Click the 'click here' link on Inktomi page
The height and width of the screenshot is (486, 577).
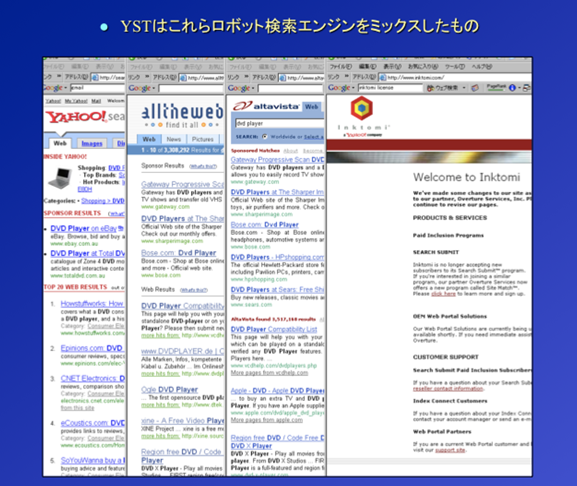pyautogui.click(x=443, y=294)
